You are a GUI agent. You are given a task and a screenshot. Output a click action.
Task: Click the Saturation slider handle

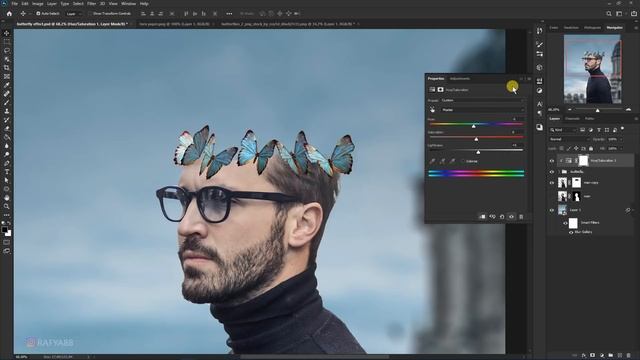coord(476,140)
